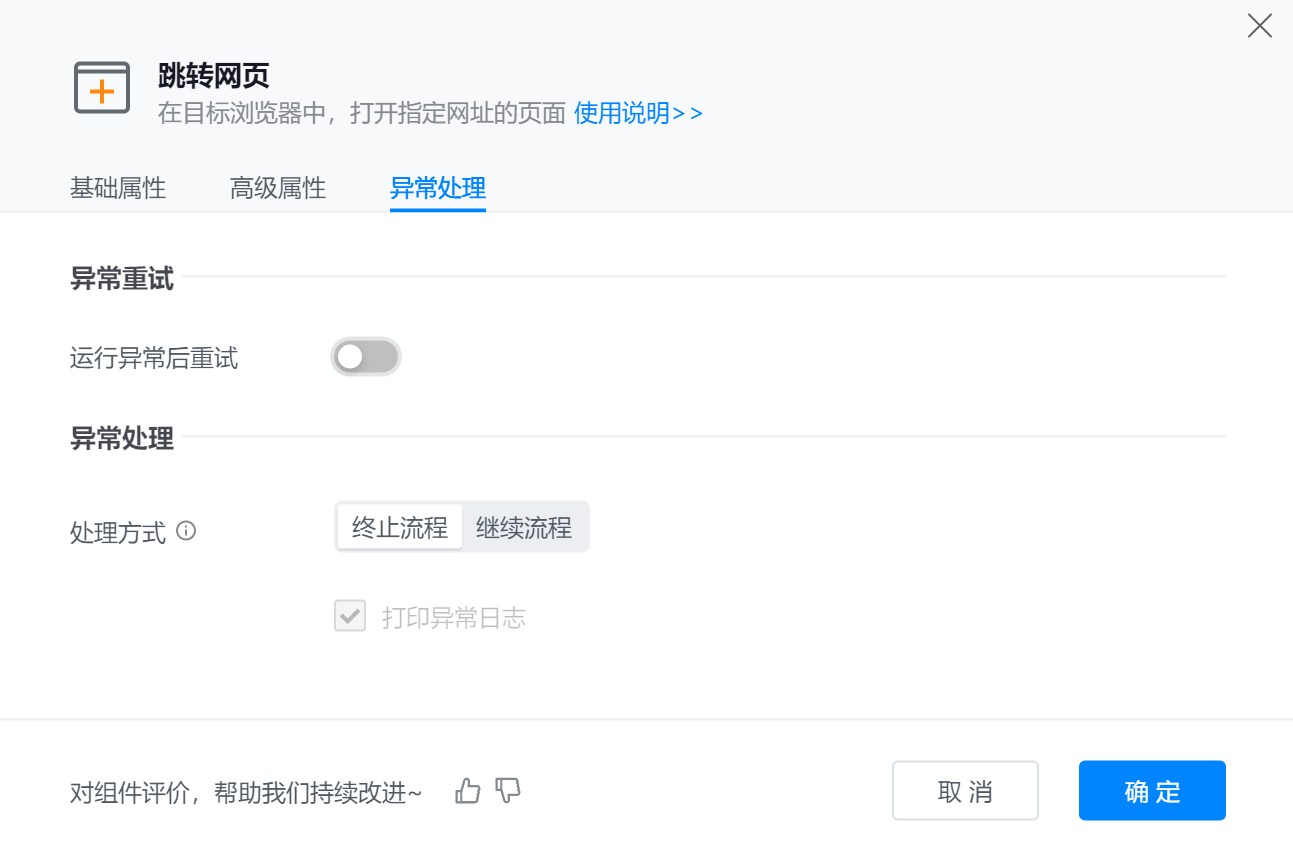Switch to the 基础属性 tab

click(118, 188)
